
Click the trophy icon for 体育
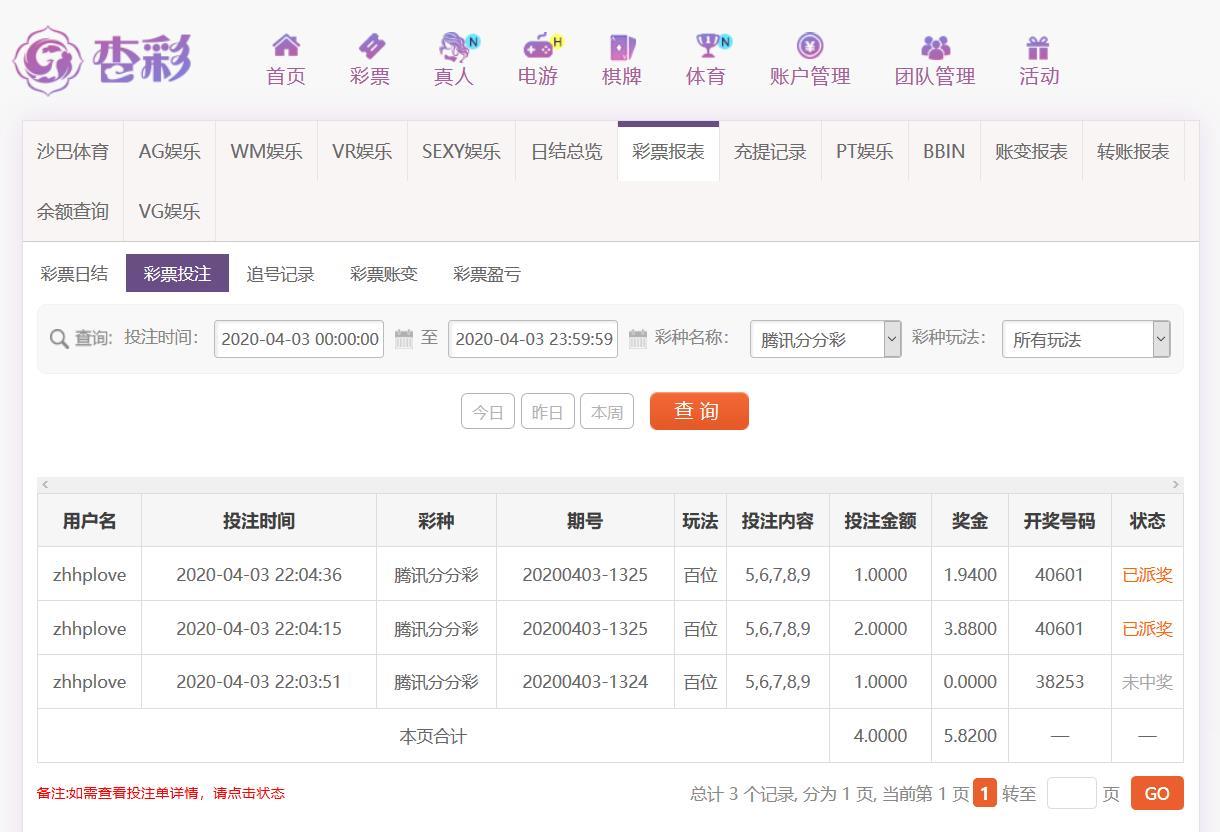708,46
